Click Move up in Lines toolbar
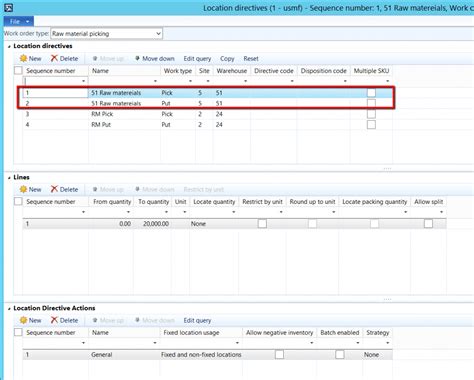This screenshot has width=474, height=380. (x=108, y=190)
